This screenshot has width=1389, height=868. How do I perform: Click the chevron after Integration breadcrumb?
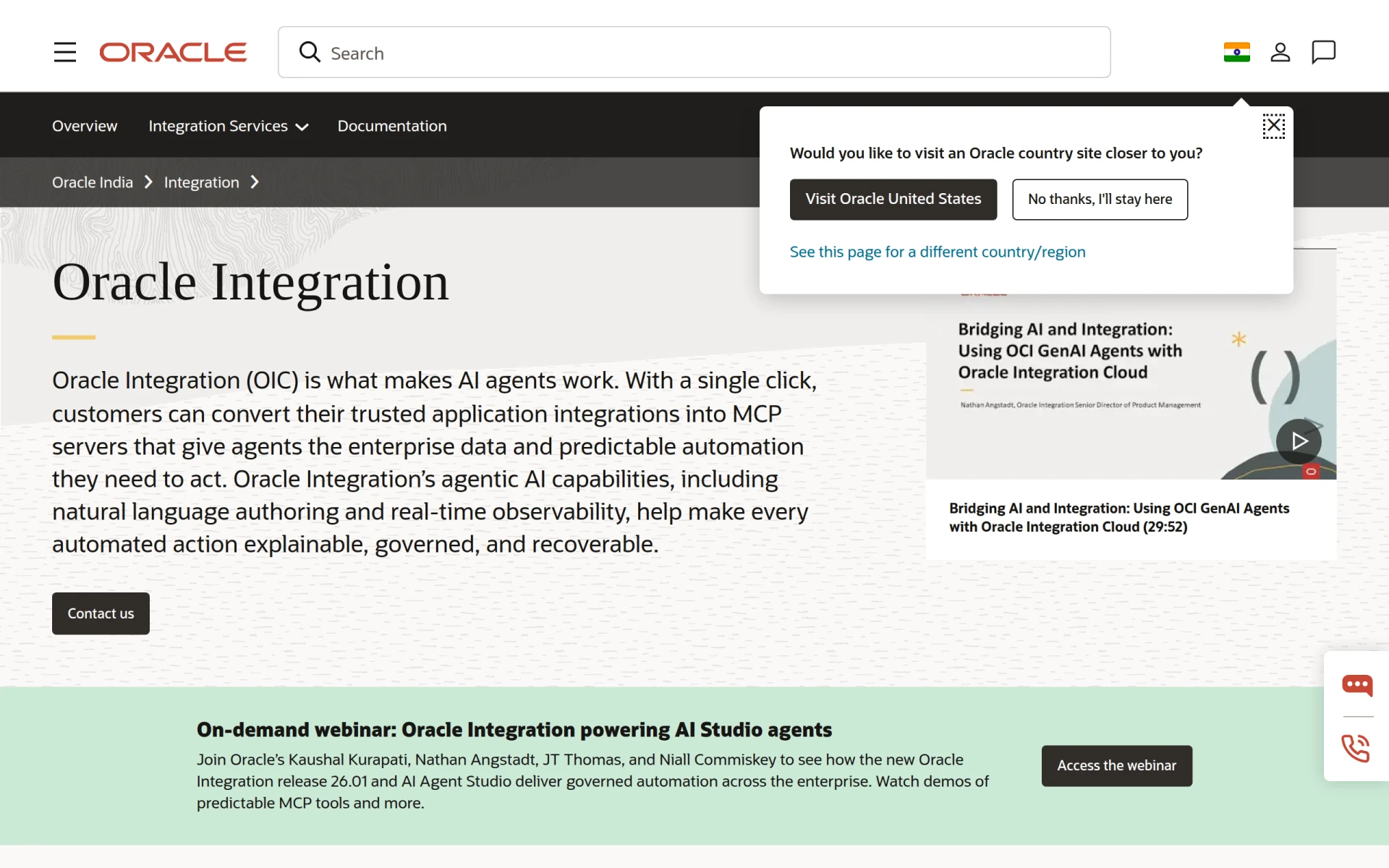coord(255,182)
